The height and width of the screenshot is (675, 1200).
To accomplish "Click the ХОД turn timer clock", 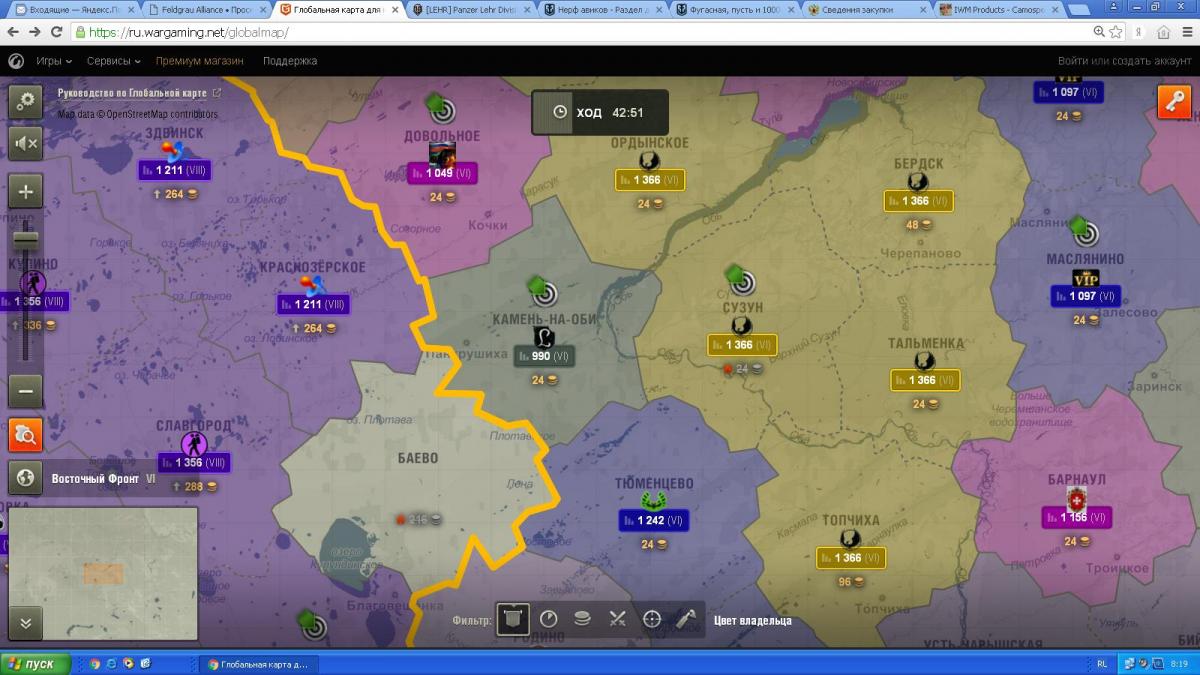I will tap(560, 113).
